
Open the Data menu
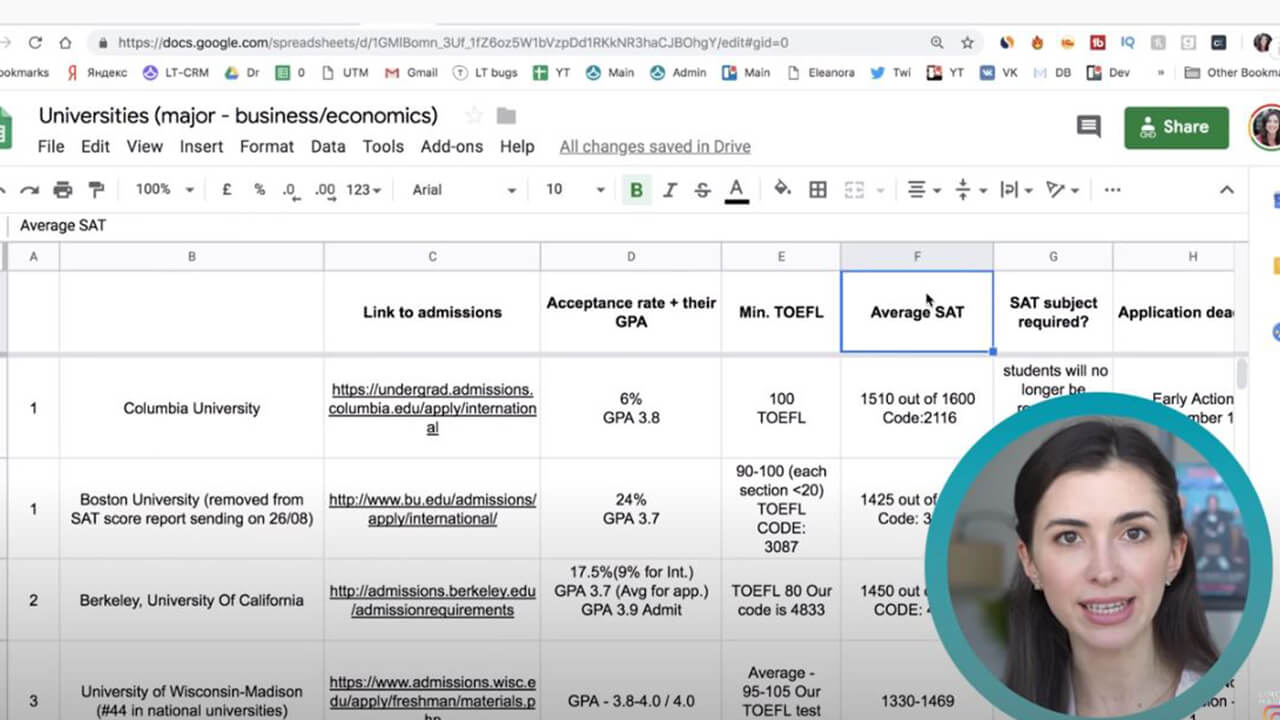(328, 146)
